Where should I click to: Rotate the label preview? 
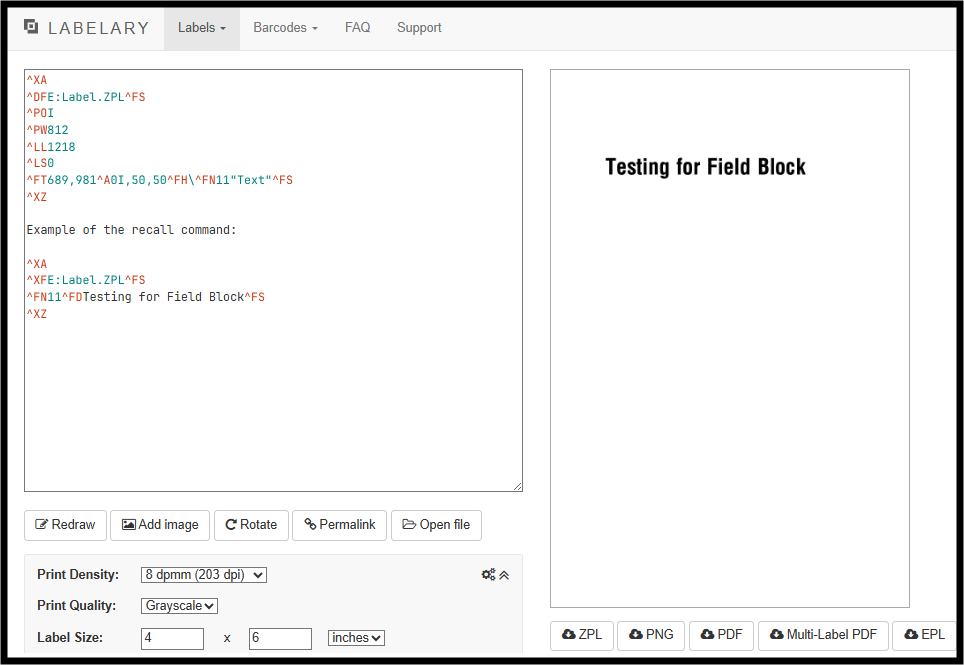tap(251, 525)
